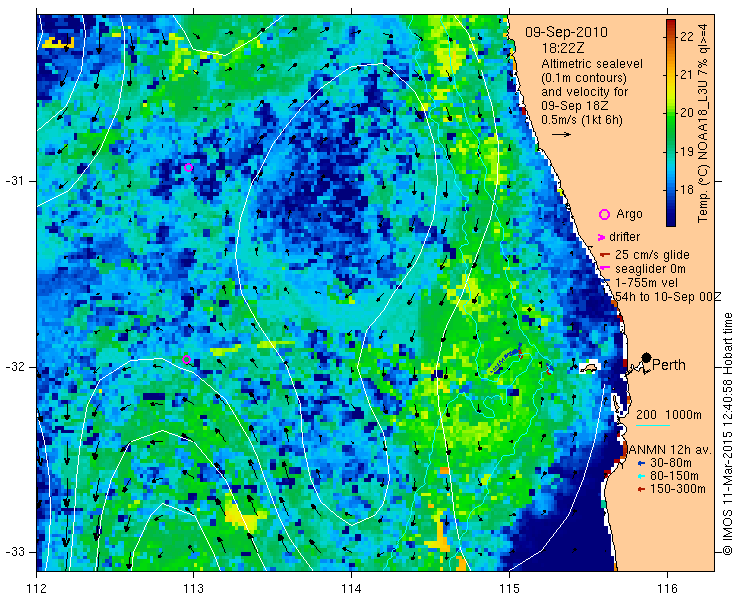Click the magenta seaglider 0m legend symbol

click(604, 269)
